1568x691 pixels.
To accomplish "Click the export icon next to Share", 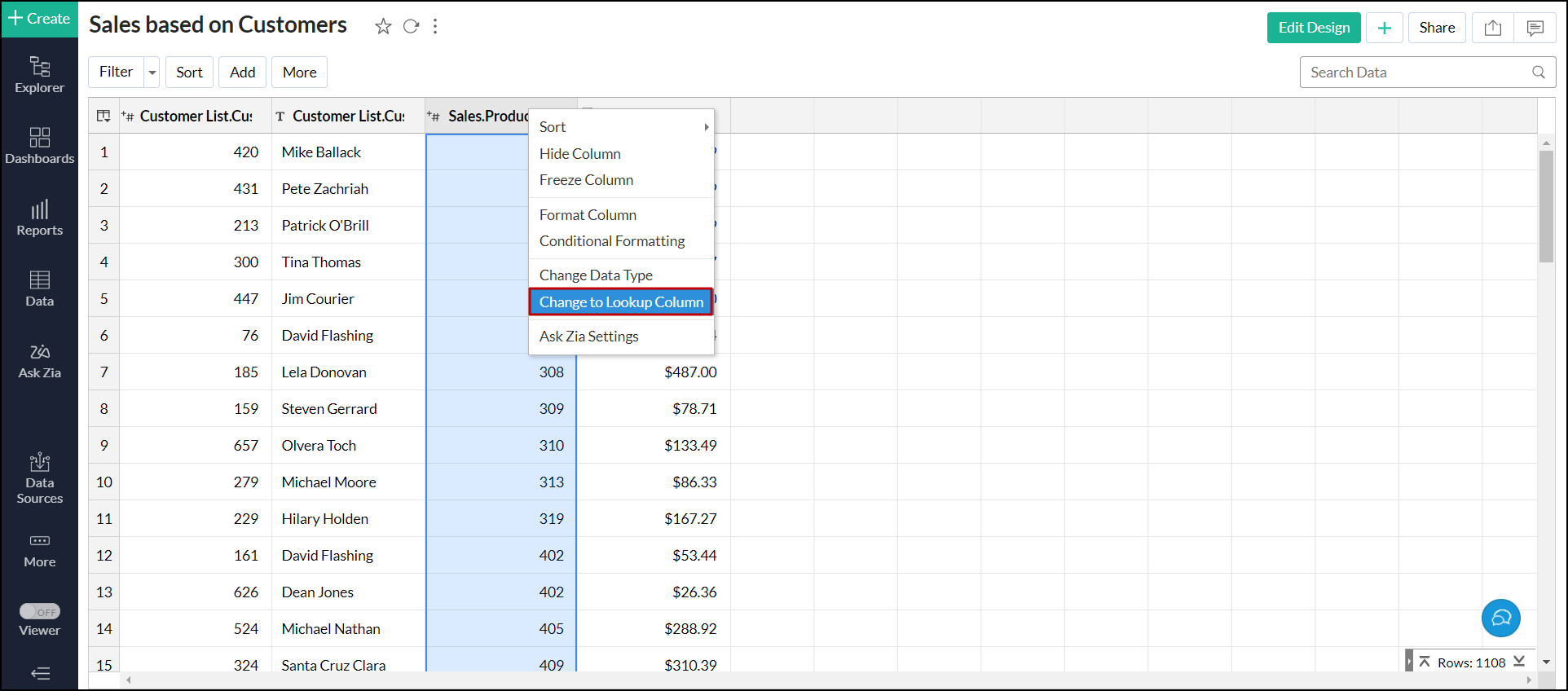I will click(1492, 28).
